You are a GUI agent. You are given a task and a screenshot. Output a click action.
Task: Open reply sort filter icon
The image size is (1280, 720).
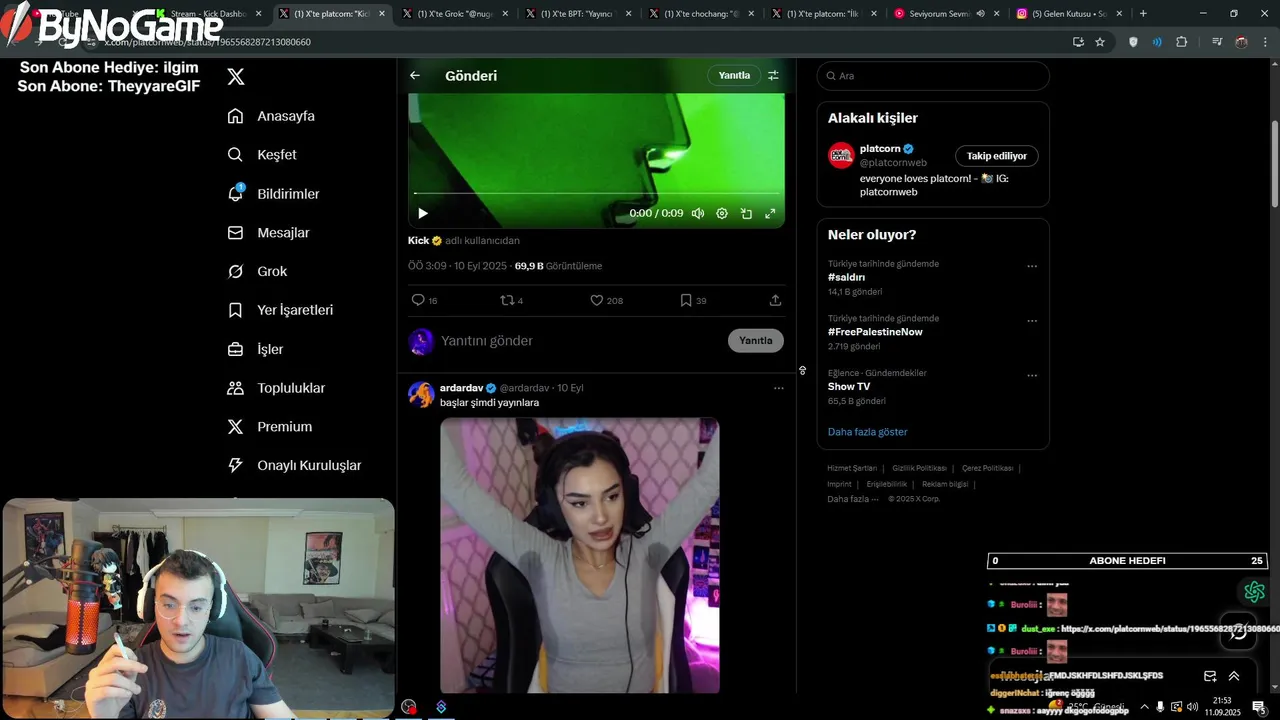click(773, 76)
